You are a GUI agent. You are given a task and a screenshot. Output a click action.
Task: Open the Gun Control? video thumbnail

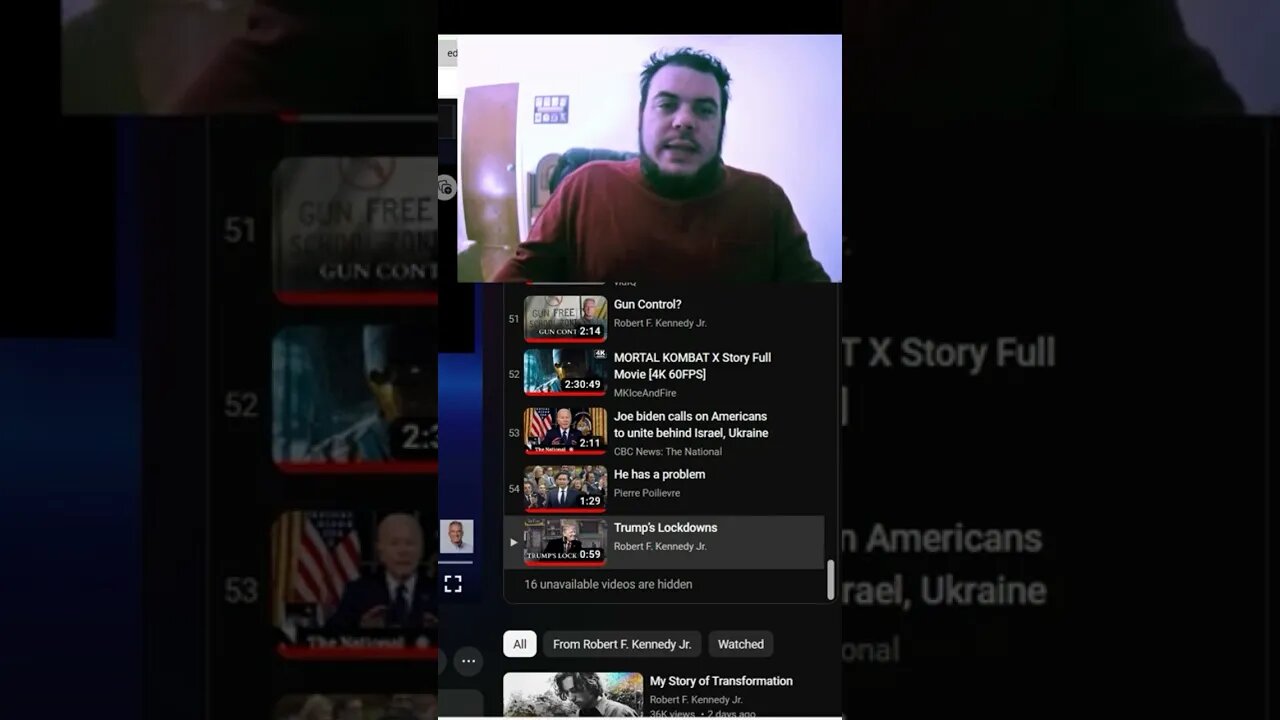[565, 319]
